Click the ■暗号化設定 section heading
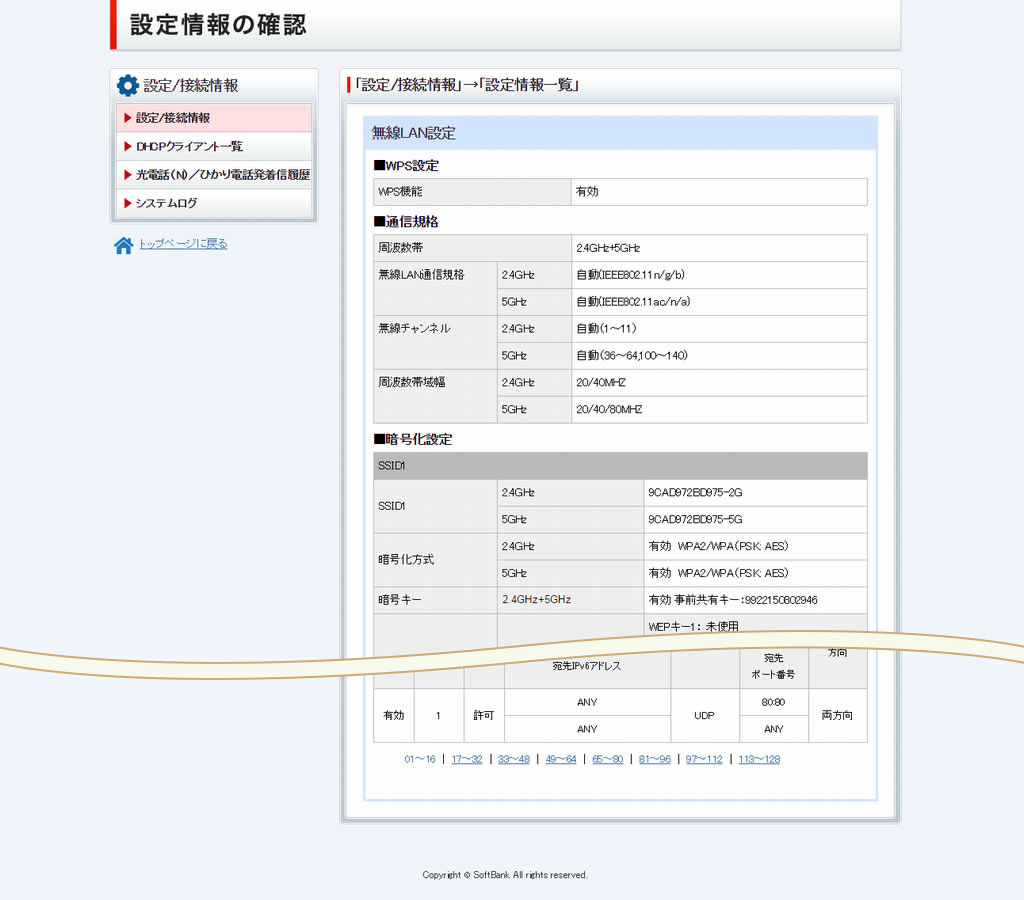 [413, 439]
